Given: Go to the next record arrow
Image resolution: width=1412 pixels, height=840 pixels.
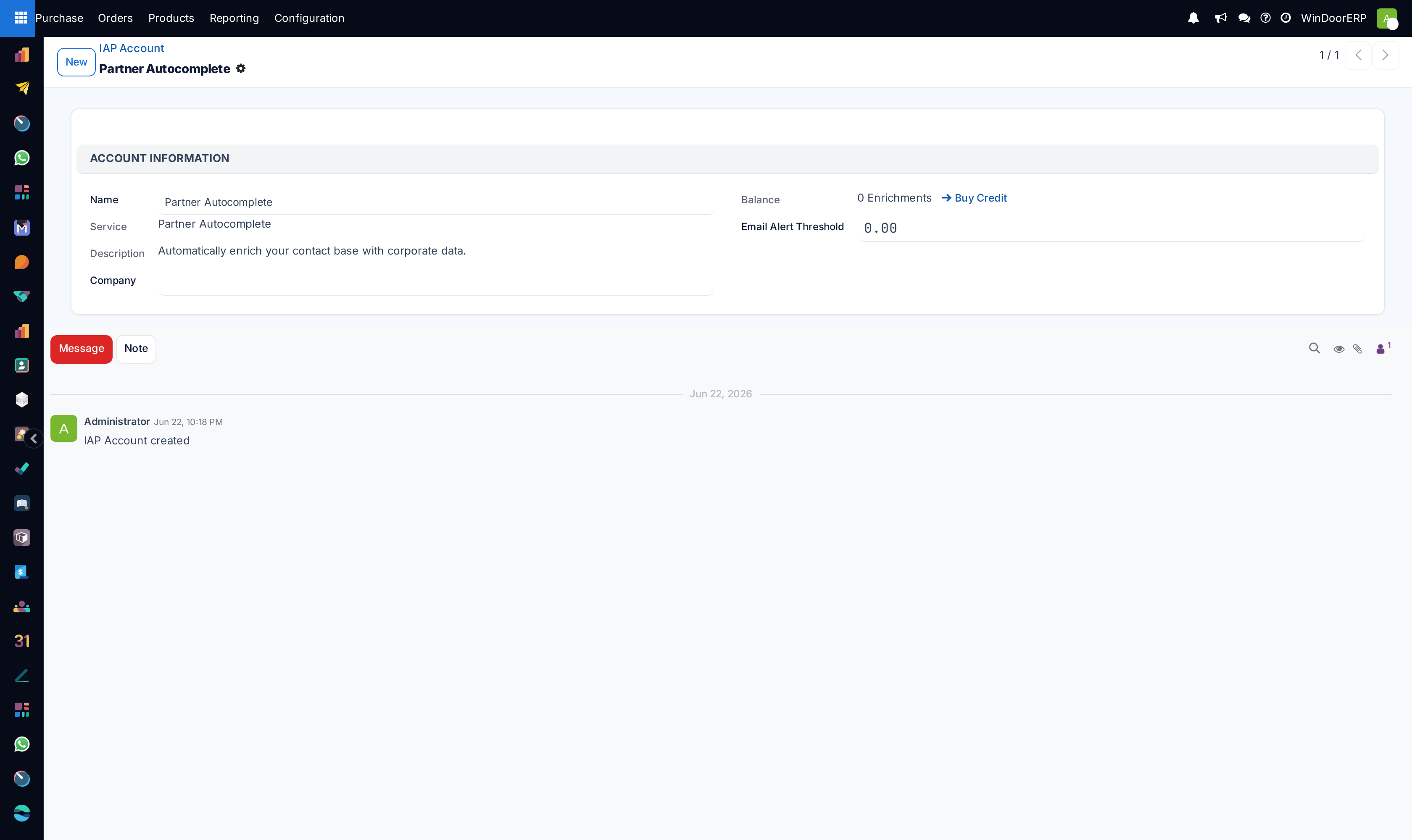Looking at the screenshot, I should (1385, 55).
